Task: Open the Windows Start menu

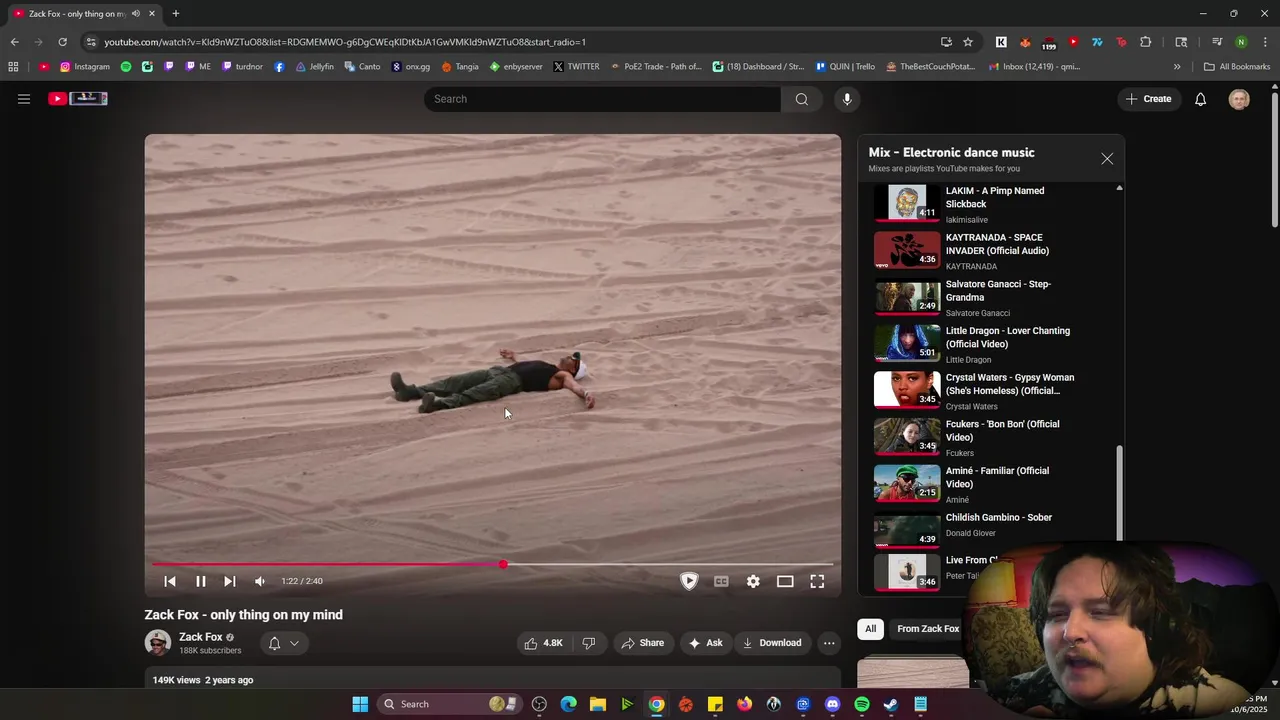Action: point(360,704)
